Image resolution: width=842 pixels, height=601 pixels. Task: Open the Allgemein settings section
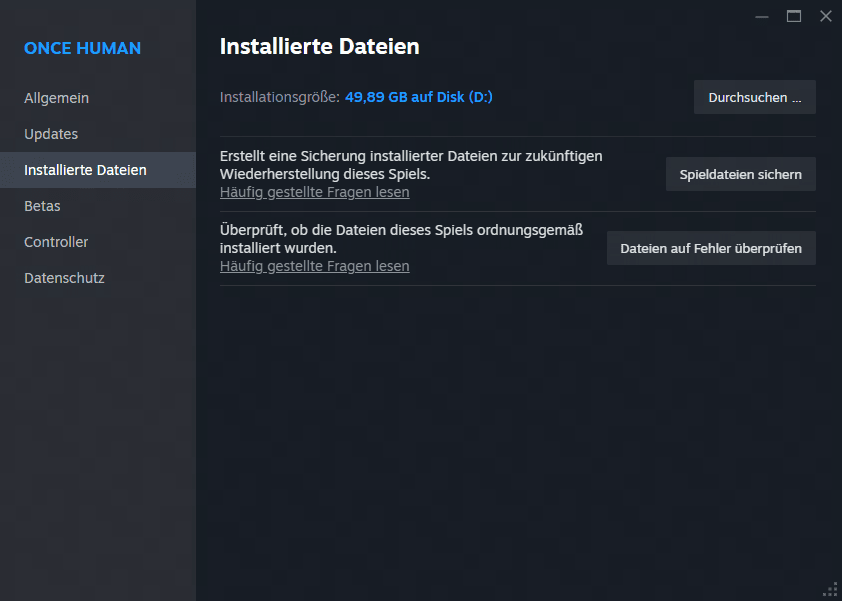pyautogui.click(x=56, y=98)
